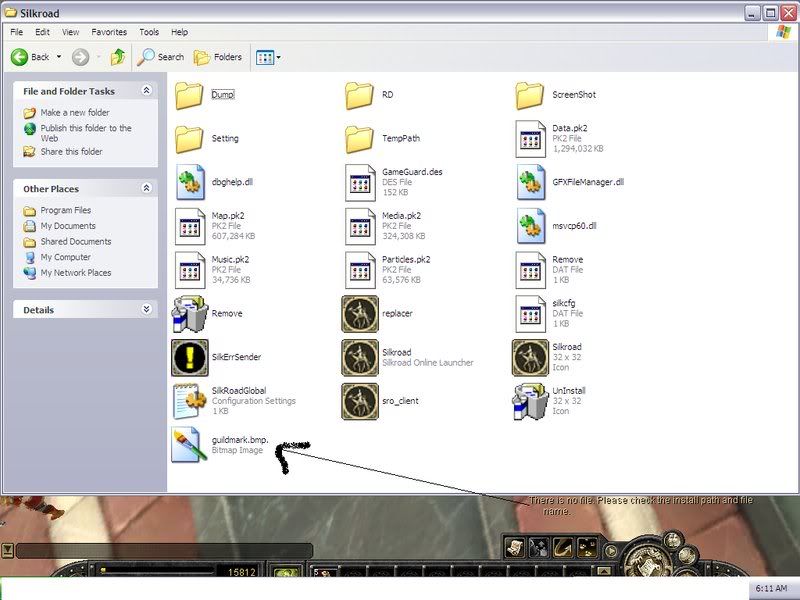
Task: Select the Music.pk2 file
Action: click(190, 270)
